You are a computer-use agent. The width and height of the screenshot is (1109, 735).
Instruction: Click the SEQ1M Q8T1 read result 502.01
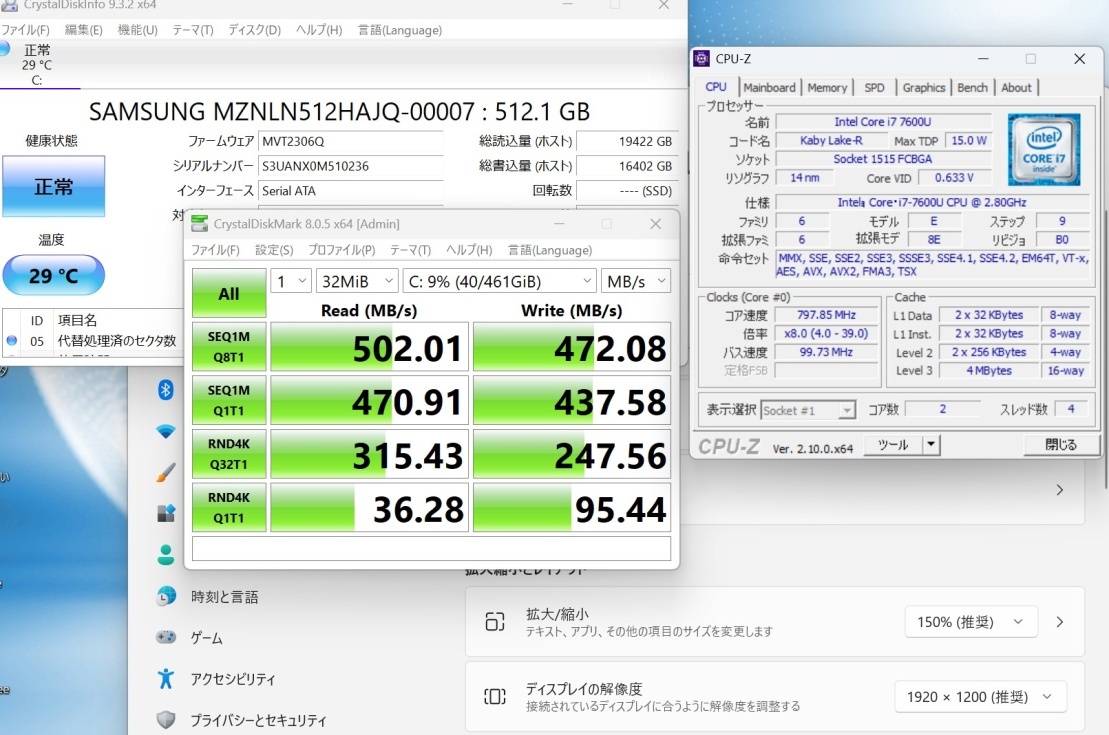tap(369, 347)
